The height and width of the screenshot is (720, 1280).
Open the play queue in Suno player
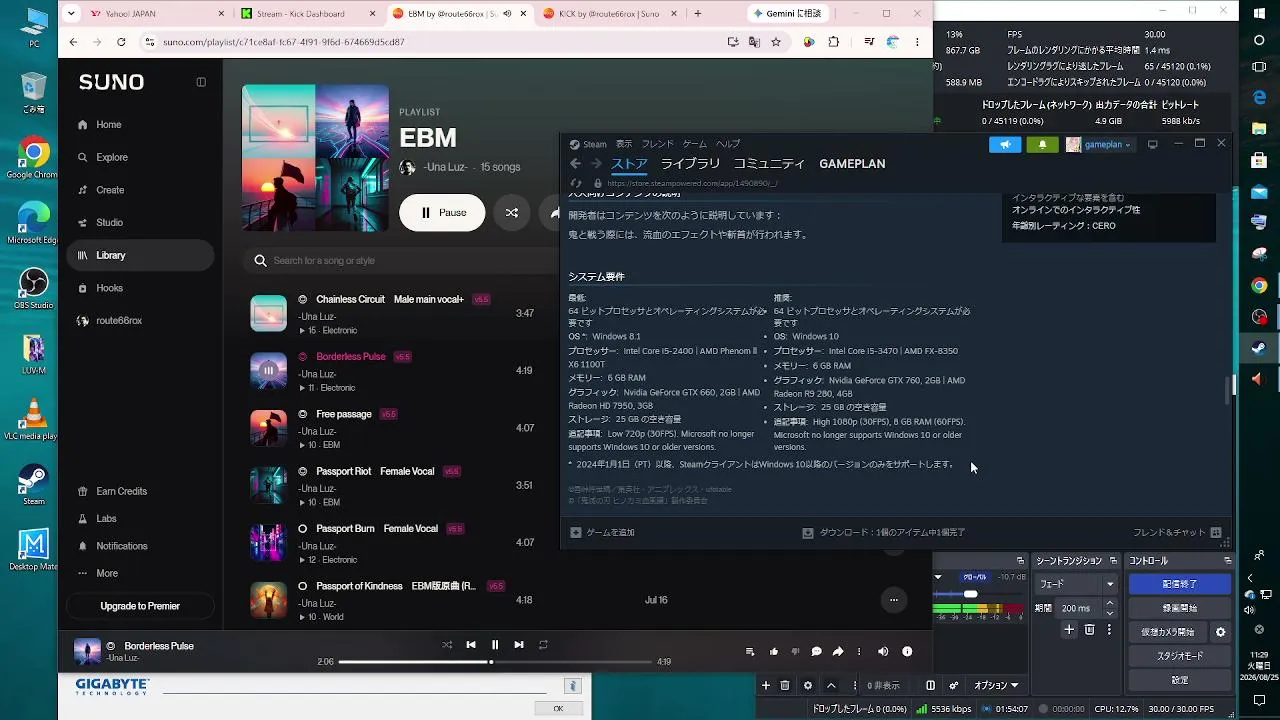[750, 652]
